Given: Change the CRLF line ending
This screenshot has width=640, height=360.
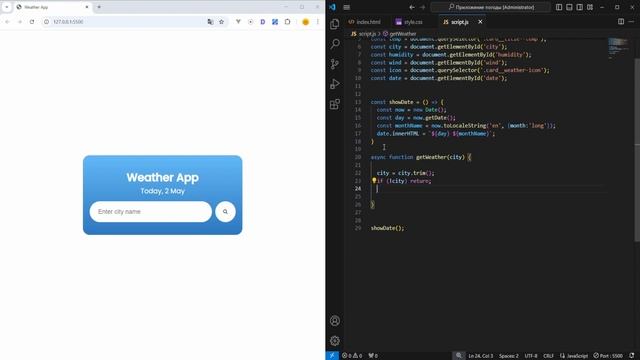Looking at the screenshot, I should [x=549, y=356].
